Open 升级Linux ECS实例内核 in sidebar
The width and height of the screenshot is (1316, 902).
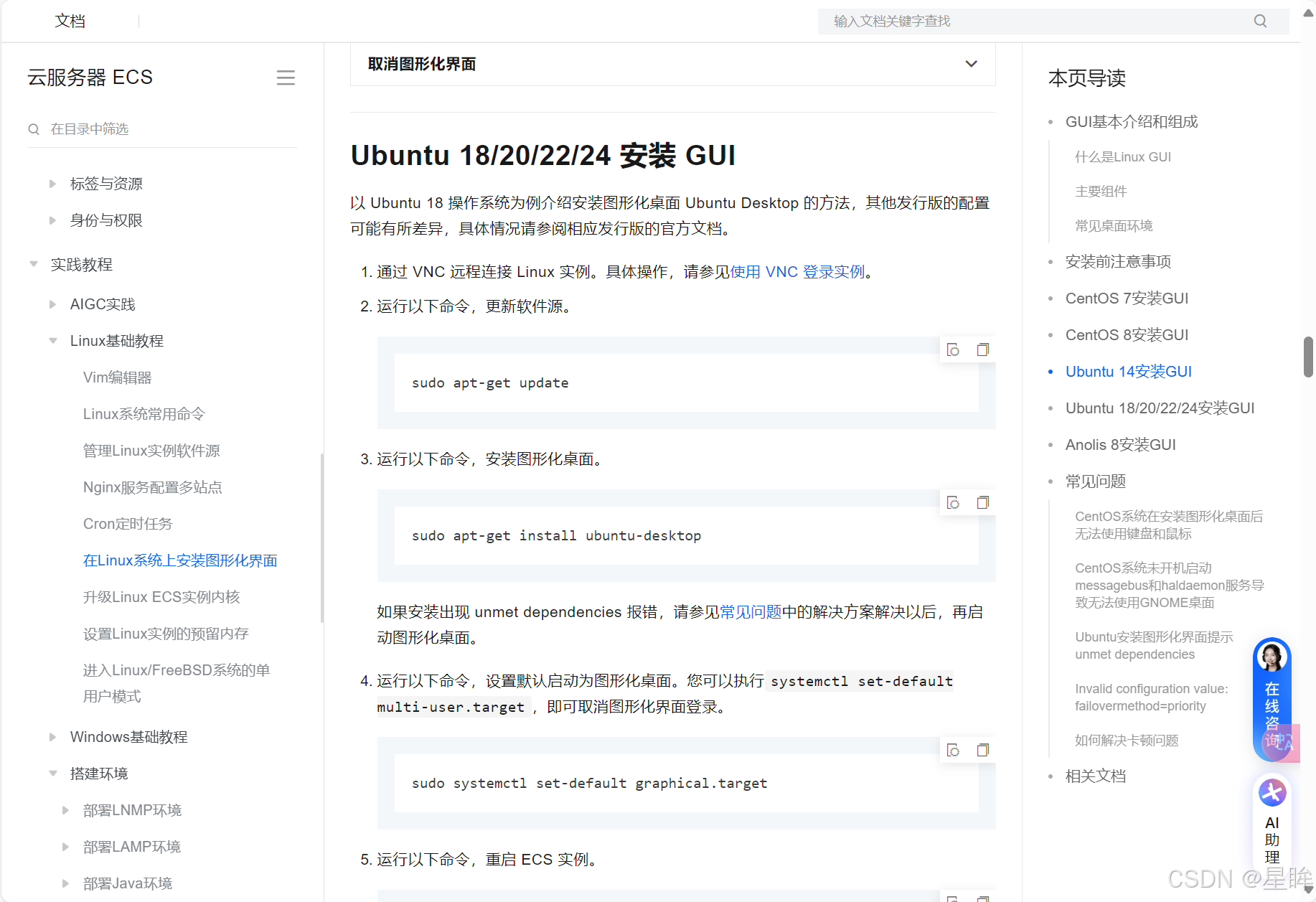161,597
